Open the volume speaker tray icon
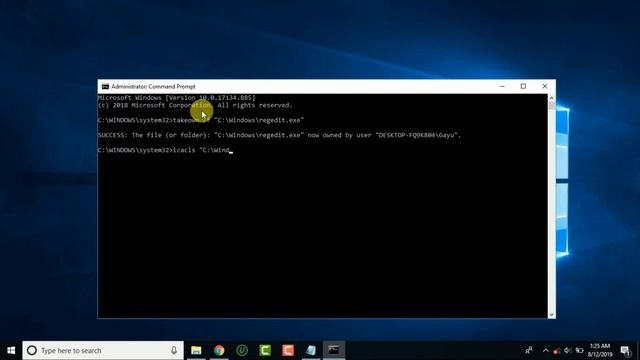Image resolution: width=640 pixels, height=360 pixels. point(567,350)
